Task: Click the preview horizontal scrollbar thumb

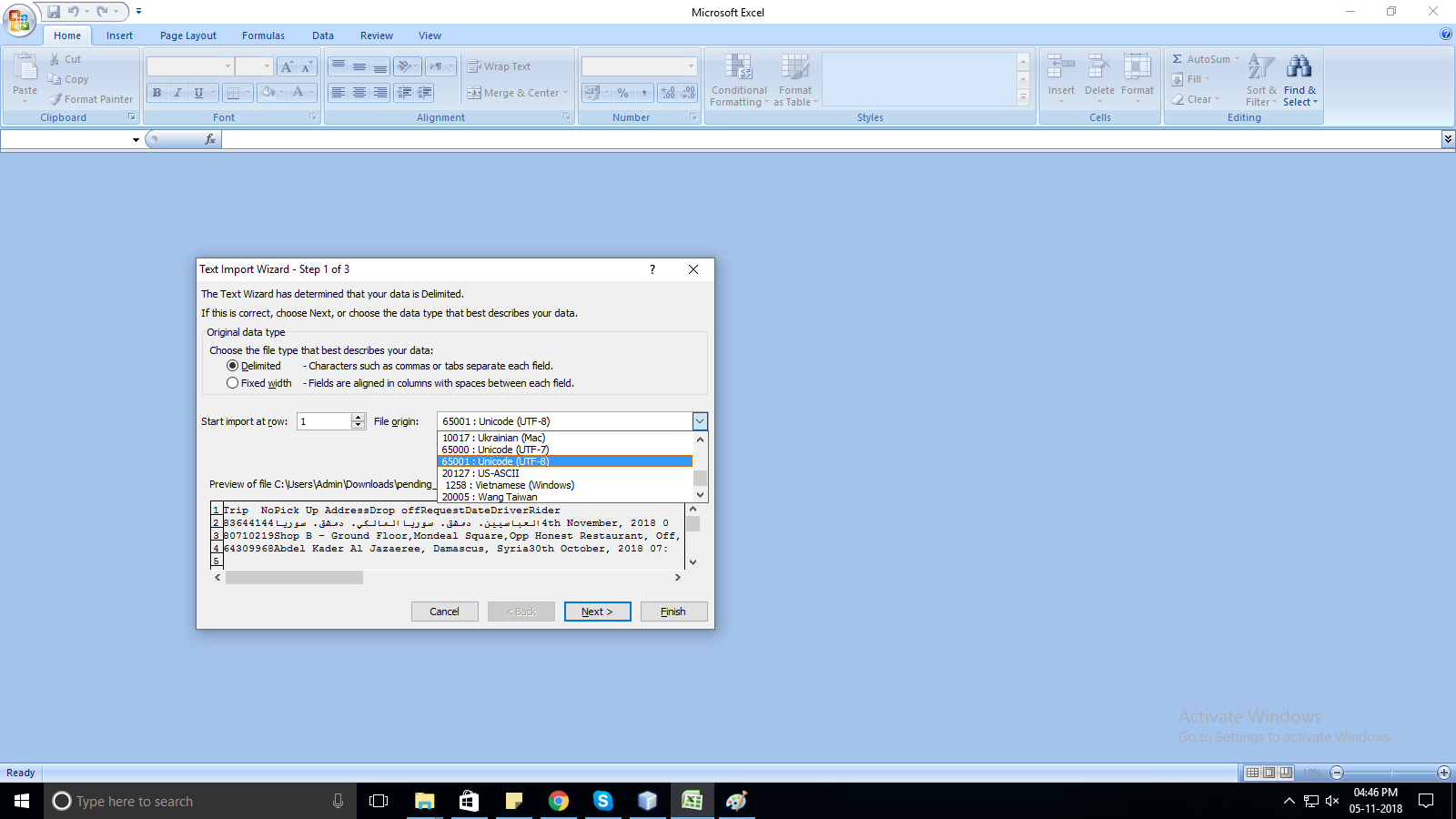Action: [294, 578]
